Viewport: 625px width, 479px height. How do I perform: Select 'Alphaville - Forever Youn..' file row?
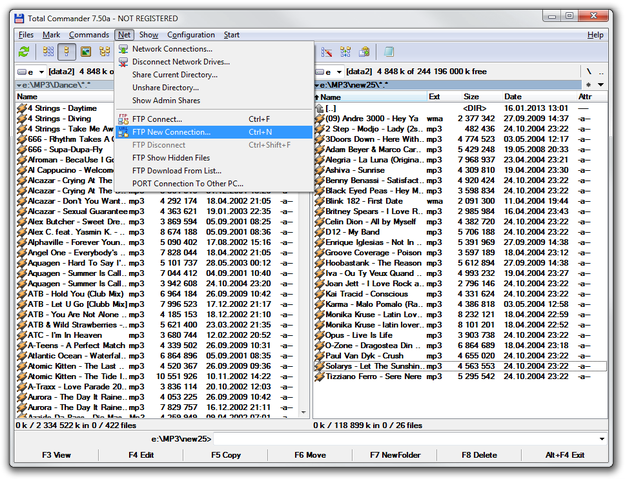[x=157, y=242]
